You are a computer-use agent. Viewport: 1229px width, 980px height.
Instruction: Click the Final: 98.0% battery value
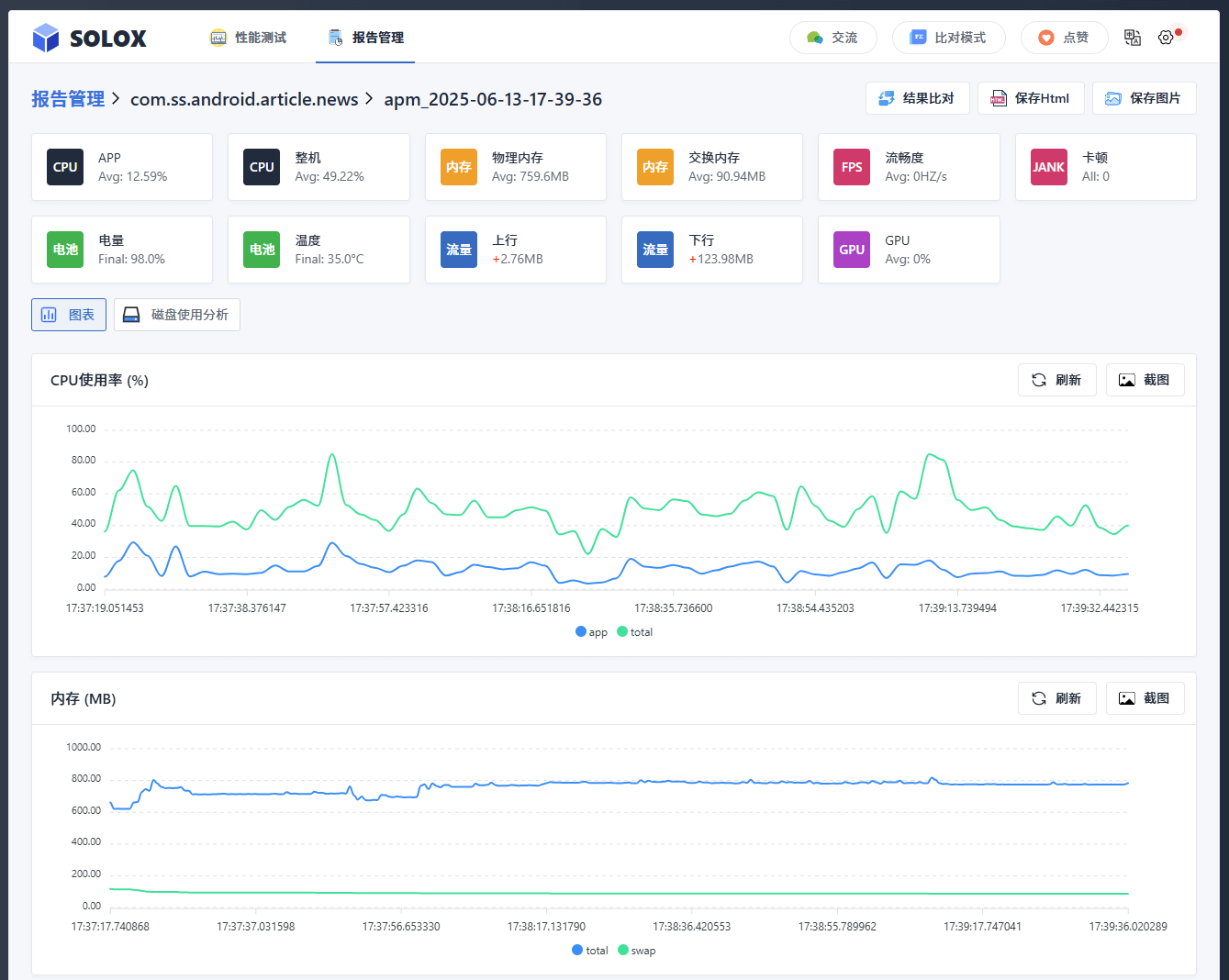click(x=132, y=259)
